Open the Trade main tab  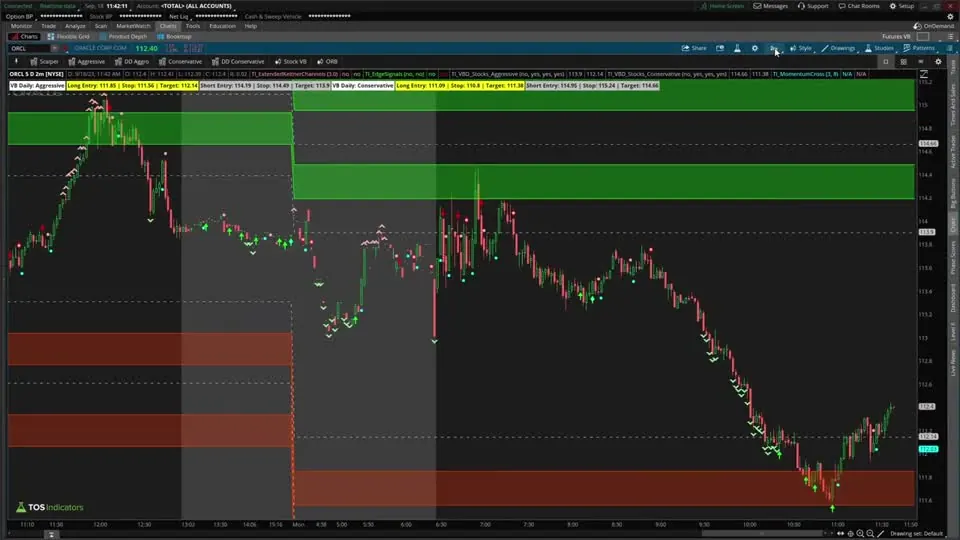click(48, 26)
